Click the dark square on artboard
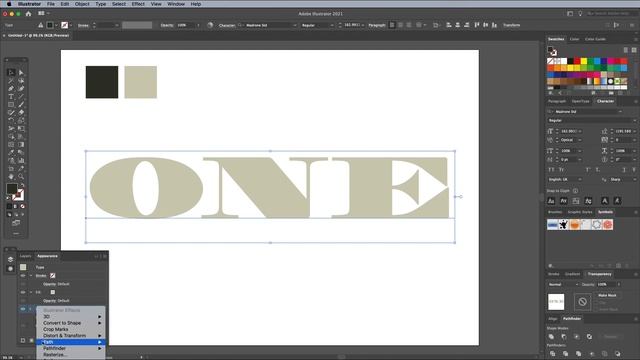This screenshot has width=640, height=360. coord(102,82)
